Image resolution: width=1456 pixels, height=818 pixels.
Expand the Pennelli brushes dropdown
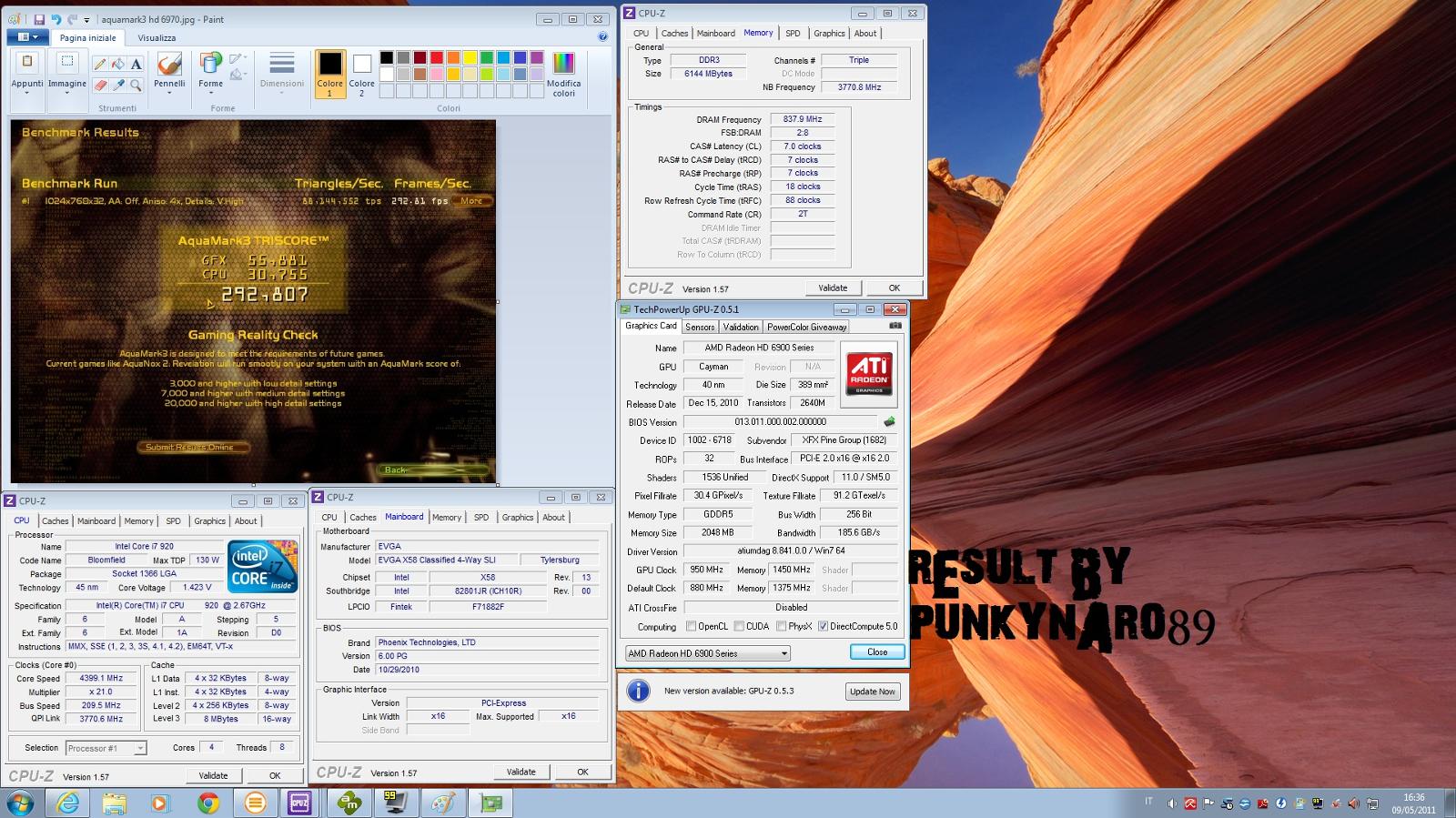(x=169, y=93)
